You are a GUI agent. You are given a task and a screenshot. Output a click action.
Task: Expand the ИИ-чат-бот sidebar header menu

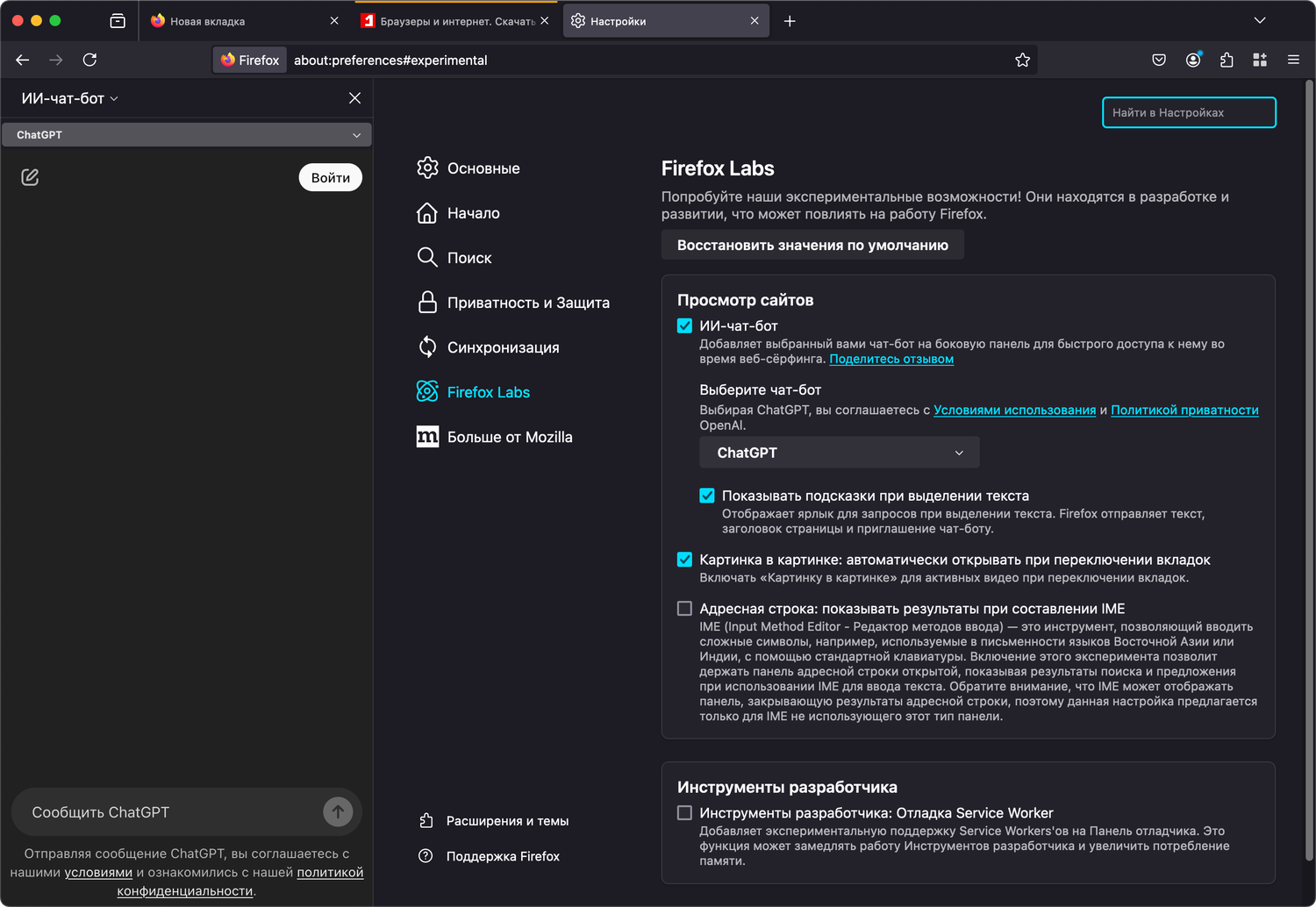70,98
